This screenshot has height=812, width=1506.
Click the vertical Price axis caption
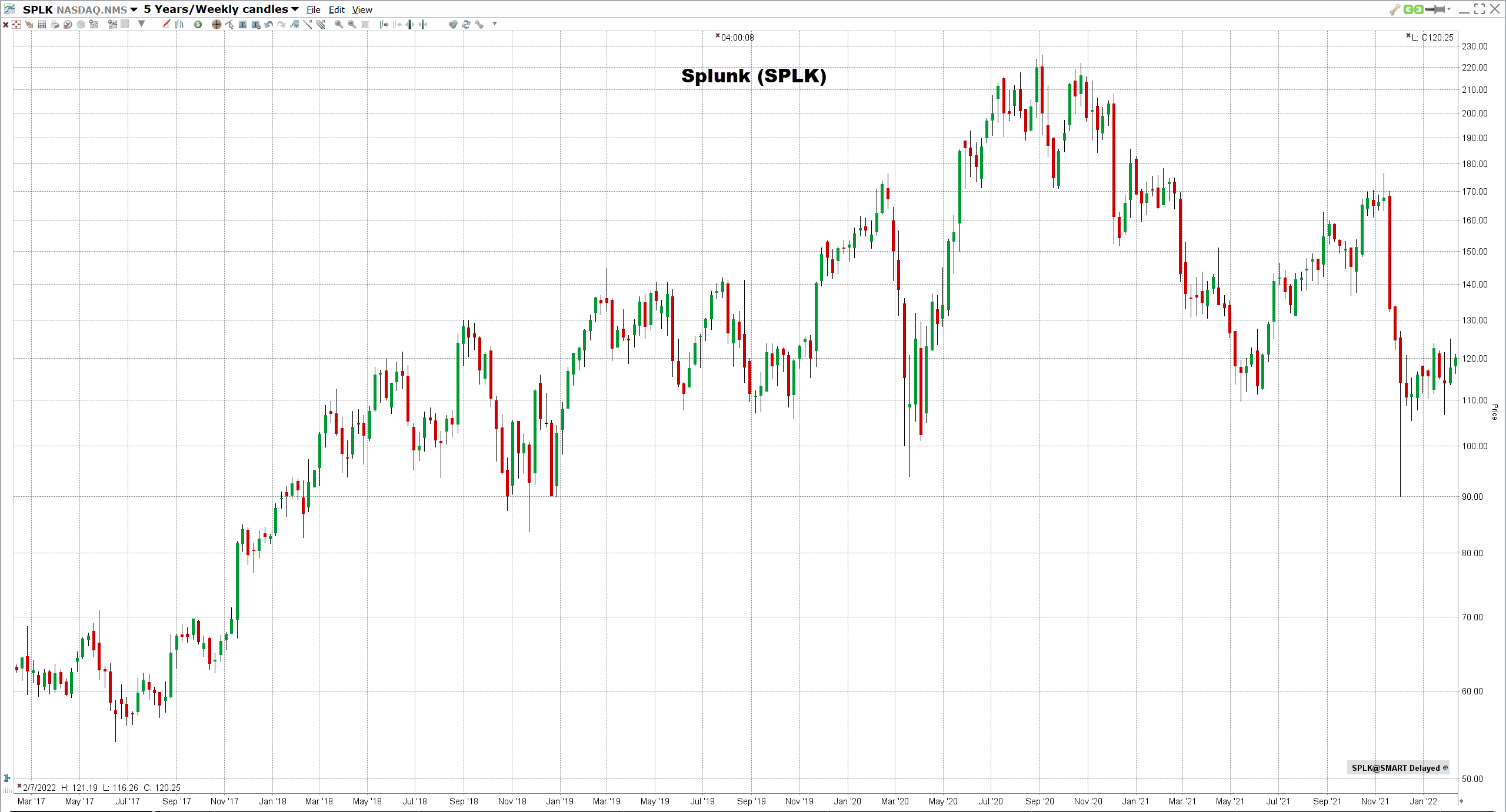[x=1494, y=412]
